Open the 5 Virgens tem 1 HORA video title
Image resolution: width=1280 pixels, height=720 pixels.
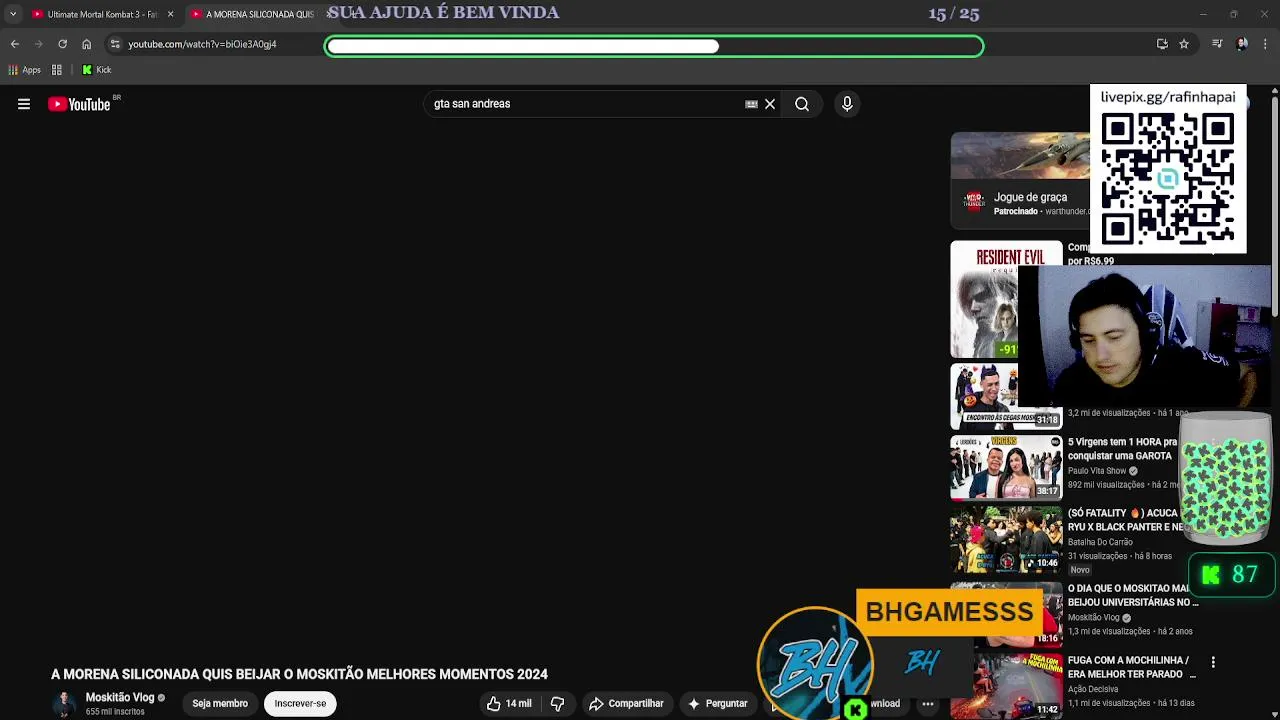(x=1122, y=449)
